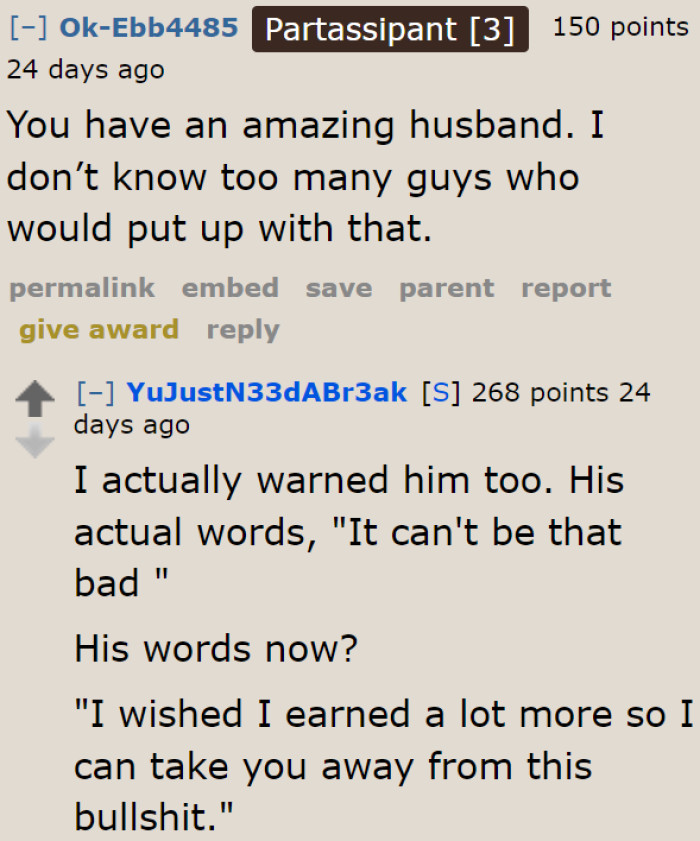
Task: View the parent comment
Action: pyautogui.click(x=446, y=288)
